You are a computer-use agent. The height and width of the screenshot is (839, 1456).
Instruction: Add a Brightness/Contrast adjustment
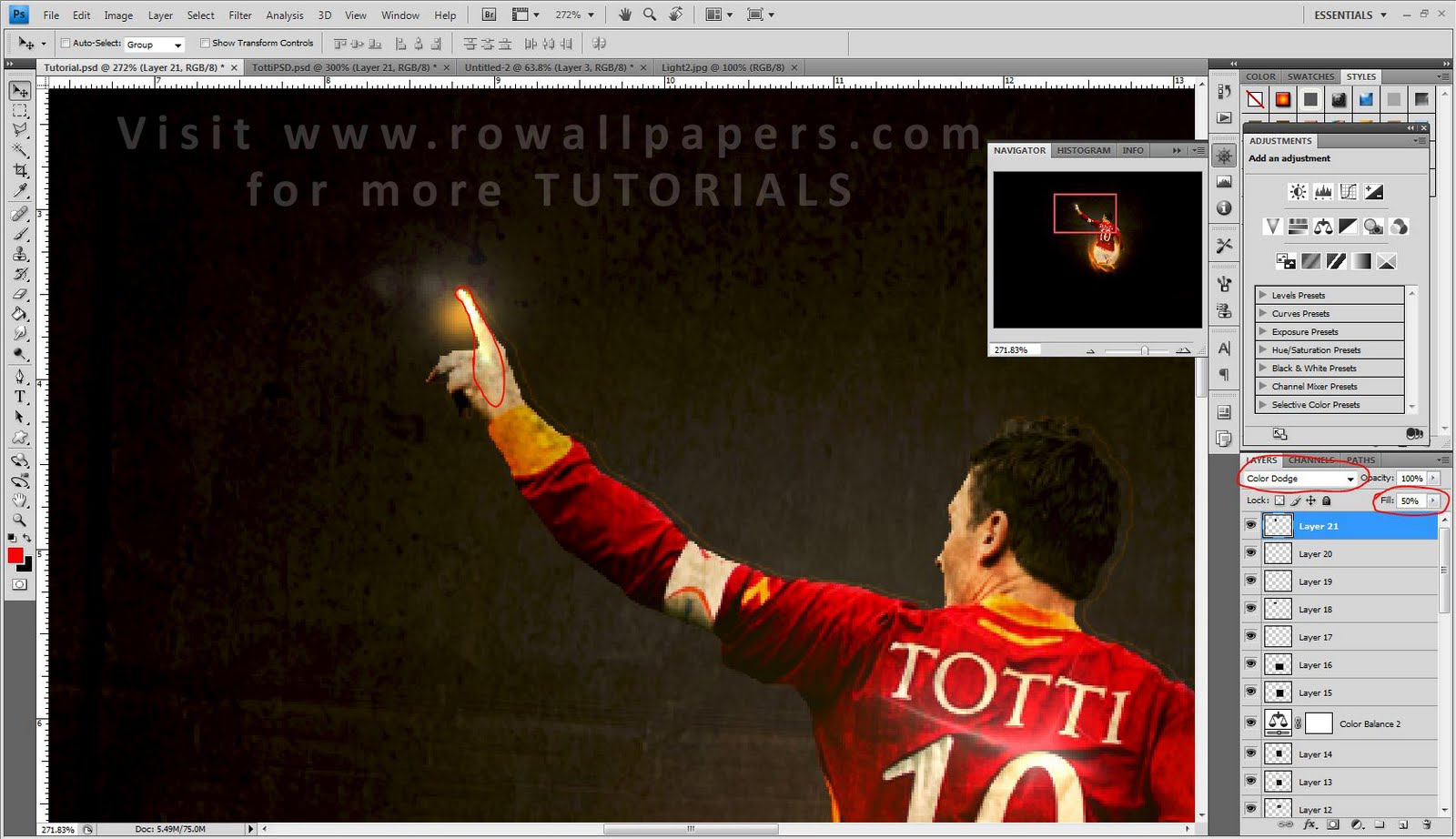coord(1298,192)
